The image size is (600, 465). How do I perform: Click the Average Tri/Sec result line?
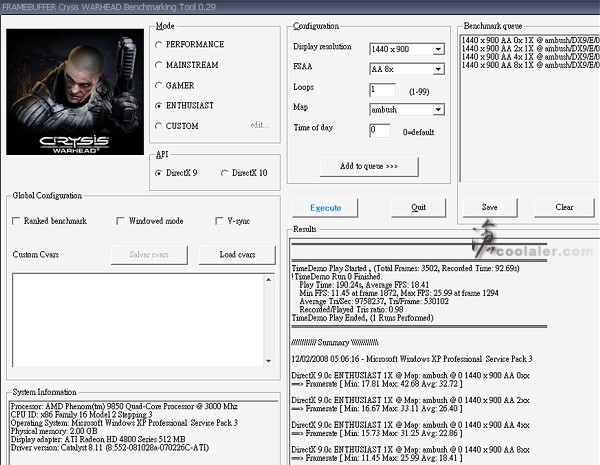click(x=374, y=301)
